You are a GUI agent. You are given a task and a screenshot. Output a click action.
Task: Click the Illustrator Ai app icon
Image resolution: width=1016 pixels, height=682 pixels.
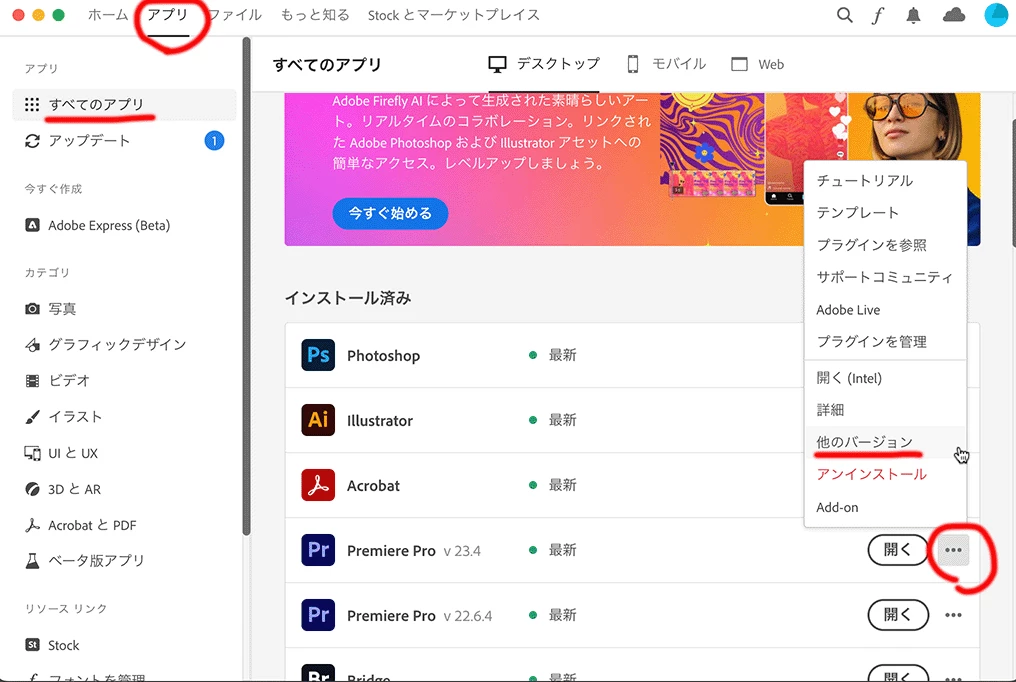pos(318,420)
